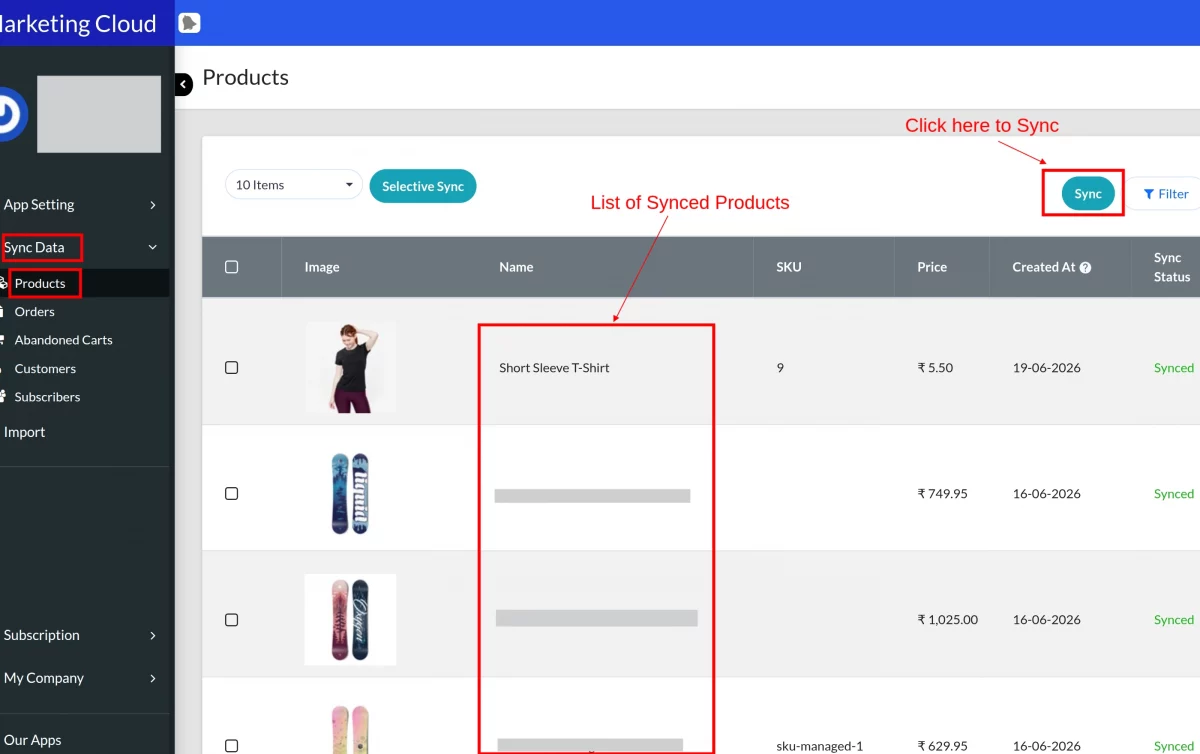Viewport: 1200px width, 754px height.
Task: Click the Products page heading
Action: click(x=245, y=78)
